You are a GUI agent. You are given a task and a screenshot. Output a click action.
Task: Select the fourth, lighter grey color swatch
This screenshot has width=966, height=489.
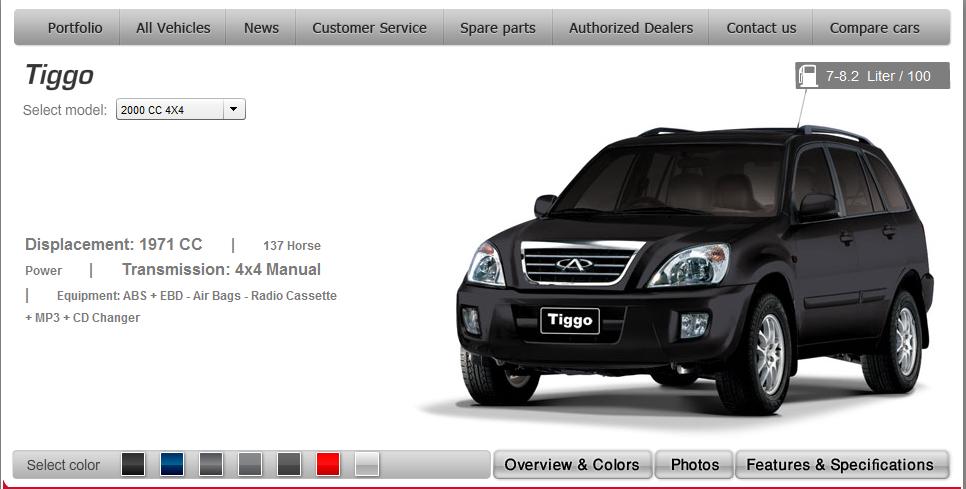click(250, 464)
